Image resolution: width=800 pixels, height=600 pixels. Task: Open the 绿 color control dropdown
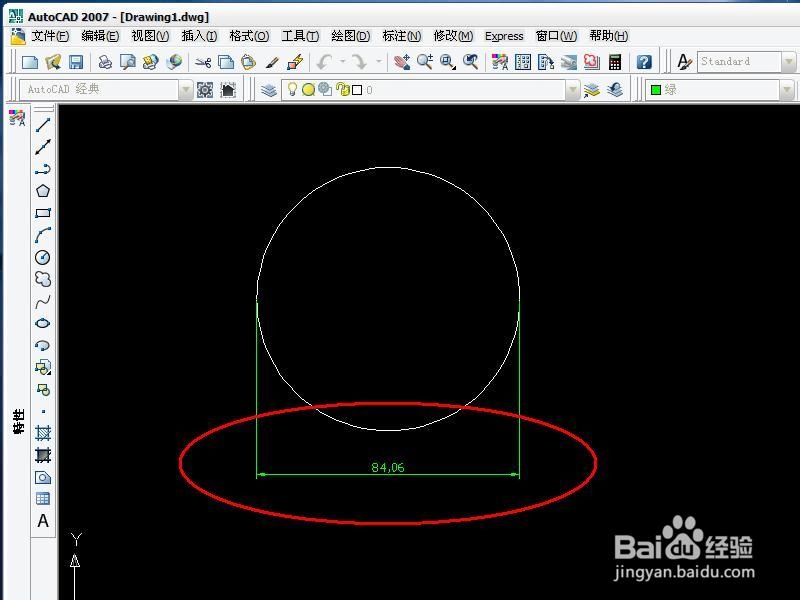click(x=789, y=90)
